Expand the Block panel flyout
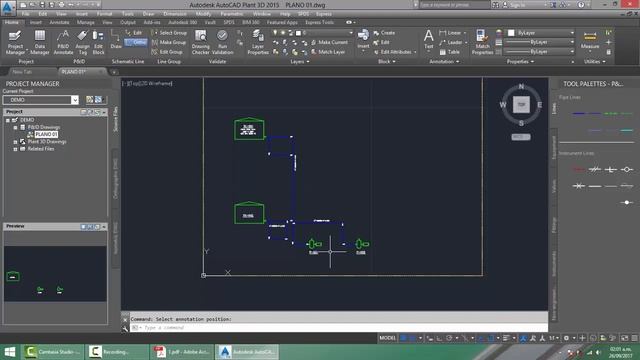 point(387,62)
